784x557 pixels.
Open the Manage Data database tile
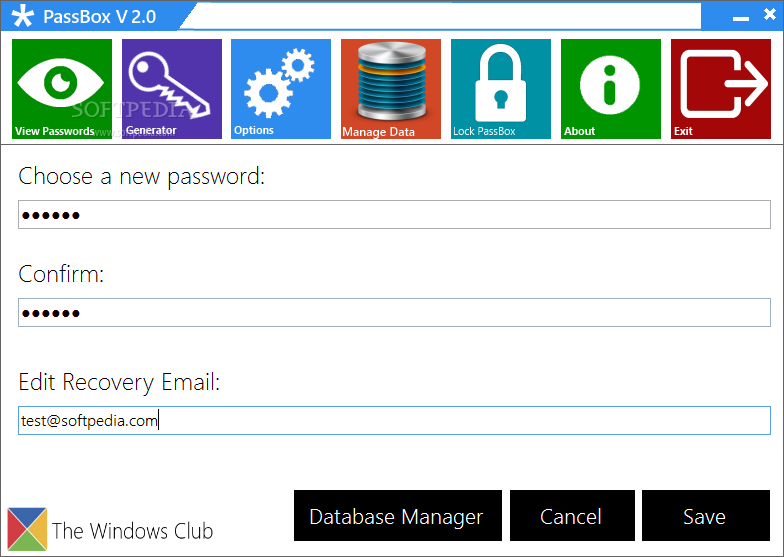(391, 88)
